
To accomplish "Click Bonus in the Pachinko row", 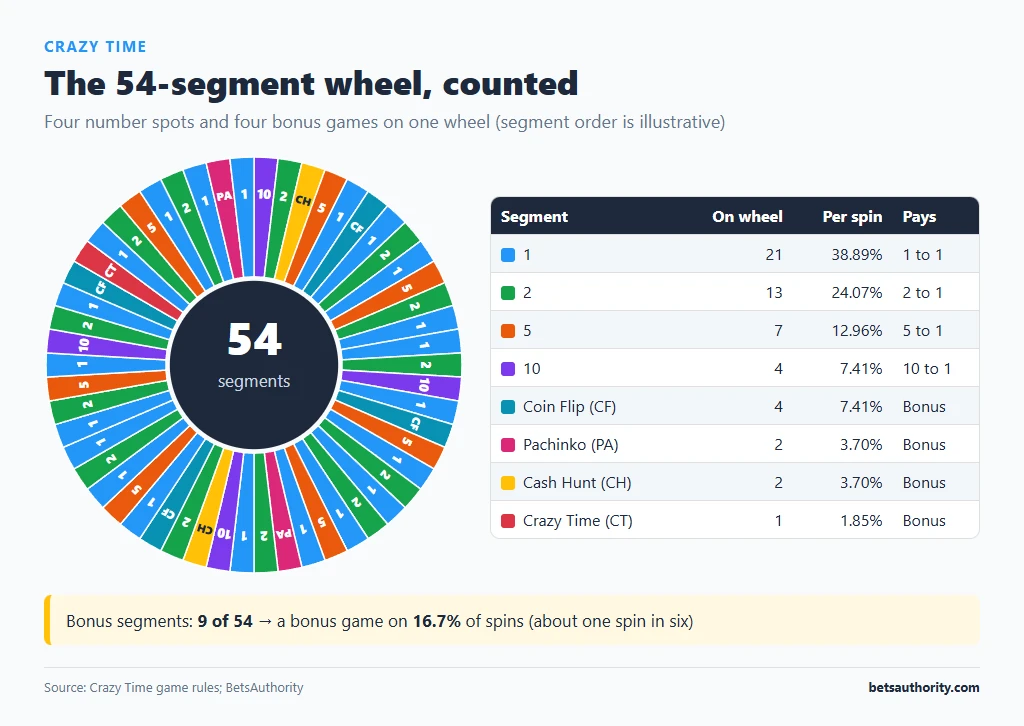I will tap(924, 444).
